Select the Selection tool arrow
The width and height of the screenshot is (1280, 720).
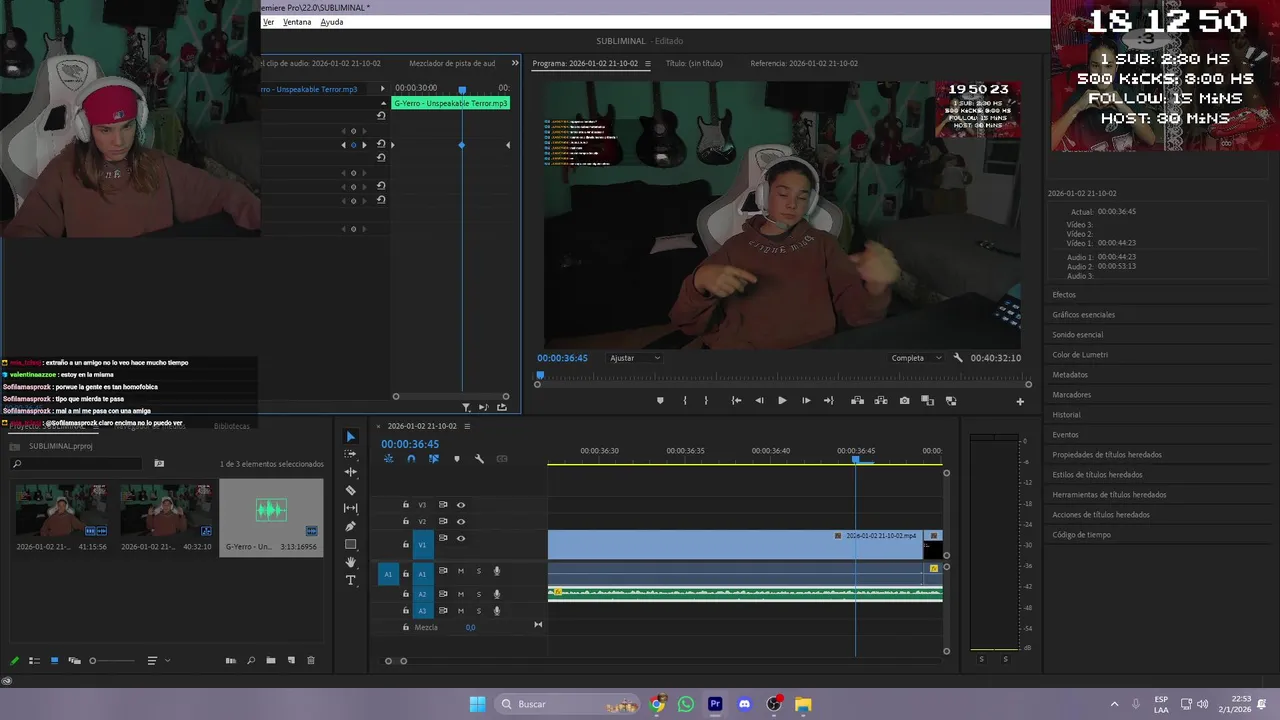tap(350, 436)
